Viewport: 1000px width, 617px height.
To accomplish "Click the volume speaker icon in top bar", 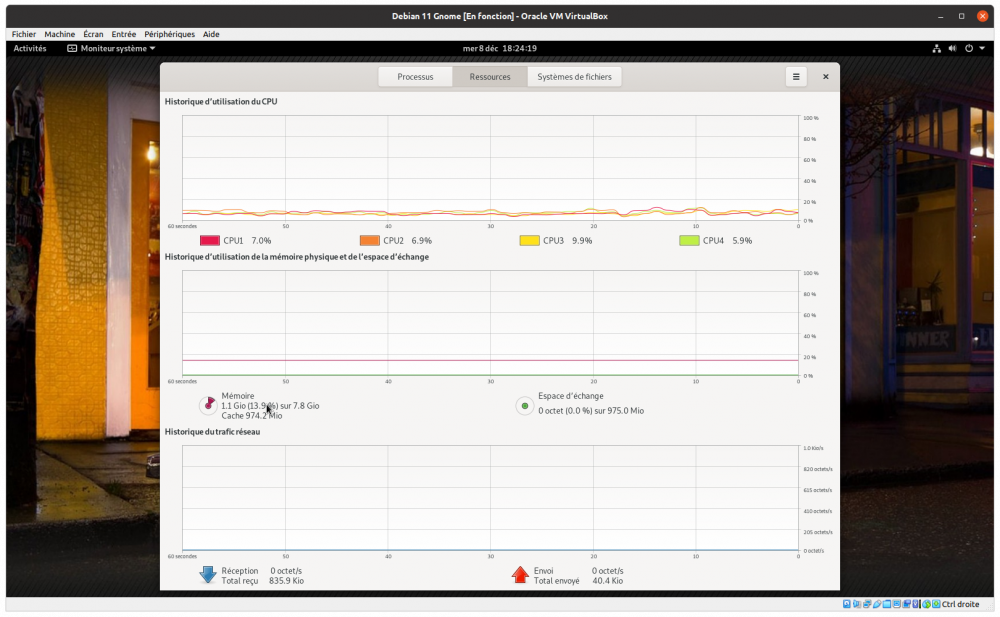I will click(952, 48).
